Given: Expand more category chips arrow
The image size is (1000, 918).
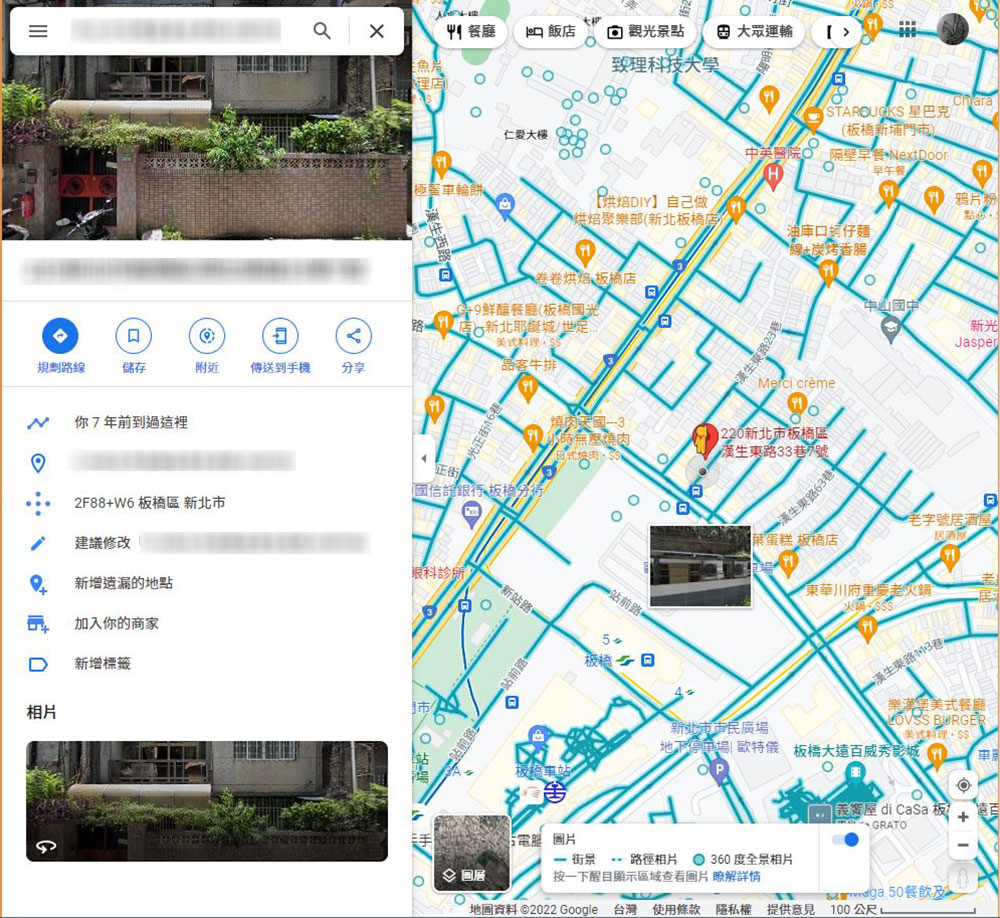Looking at the screenshot, I should (x=846, y=32).
